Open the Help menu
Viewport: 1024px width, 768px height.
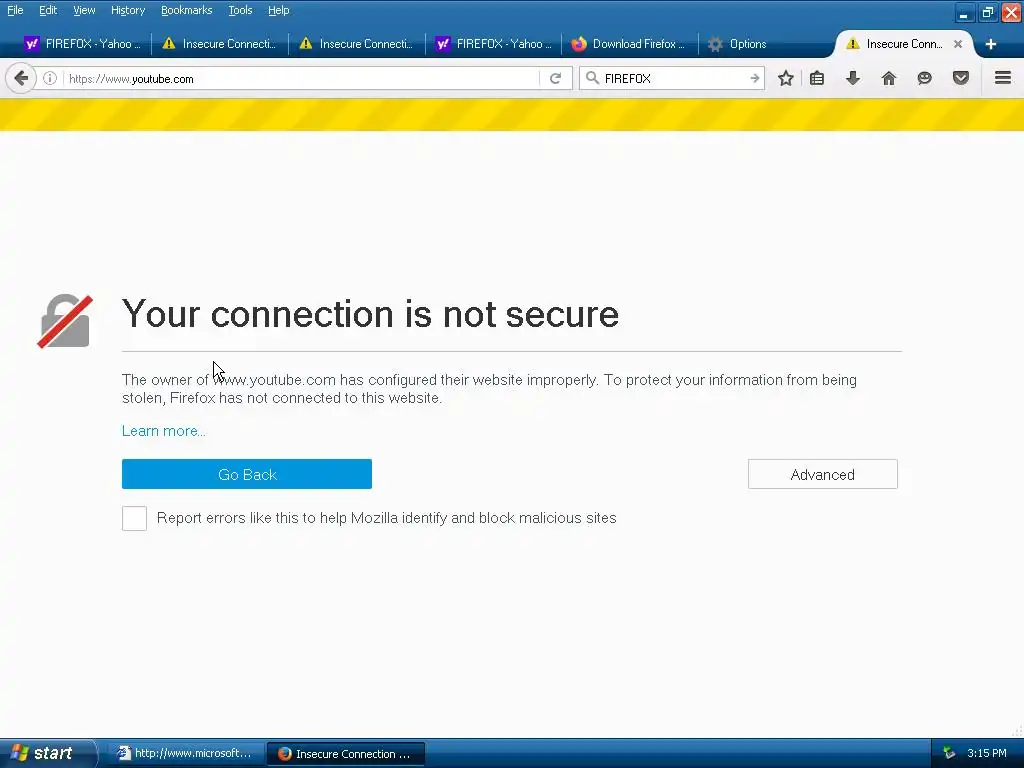pyautogui.click(x=279, y=10)
